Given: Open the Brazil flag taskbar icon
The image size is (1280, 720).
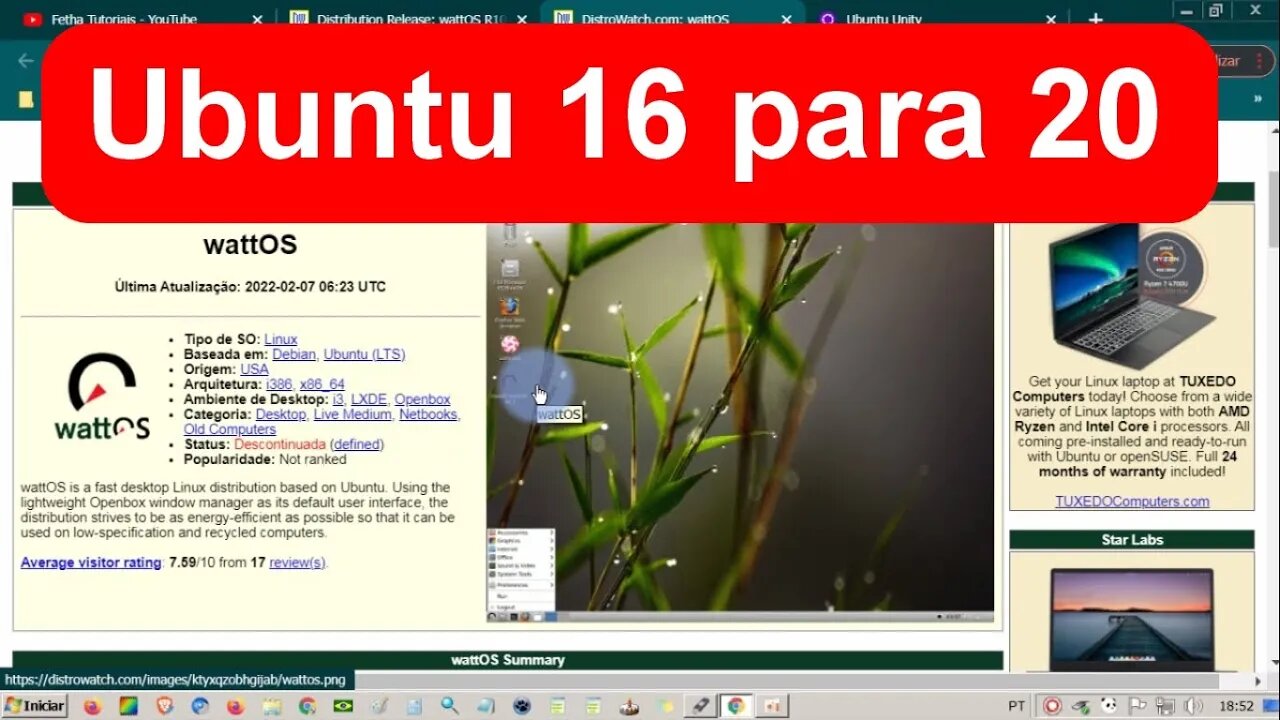Looking at the screenshot, I should pos(343,706).
